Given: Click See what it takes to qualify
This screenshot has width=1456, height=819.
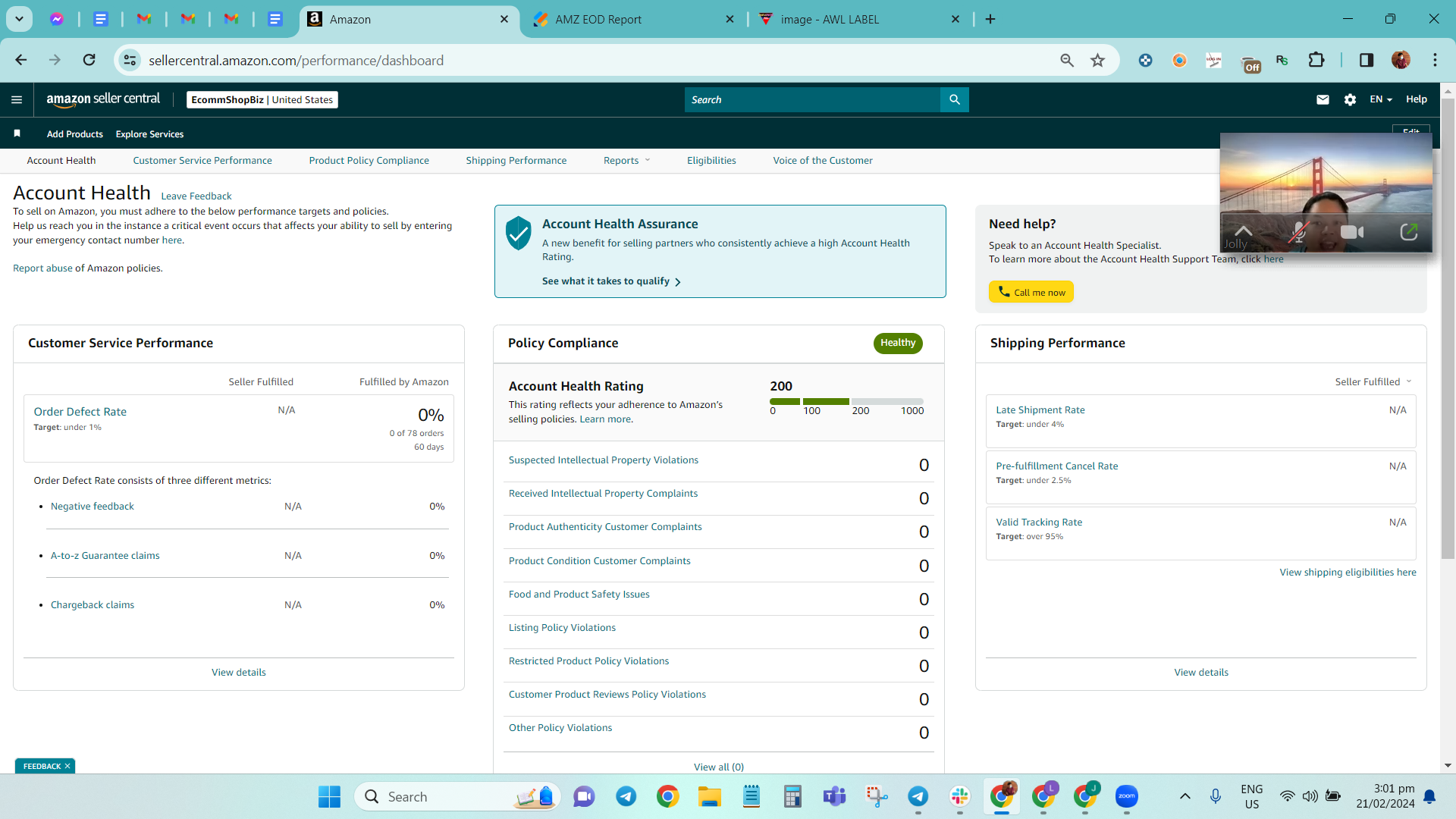Looking at the screenshot, I should 611,281.
